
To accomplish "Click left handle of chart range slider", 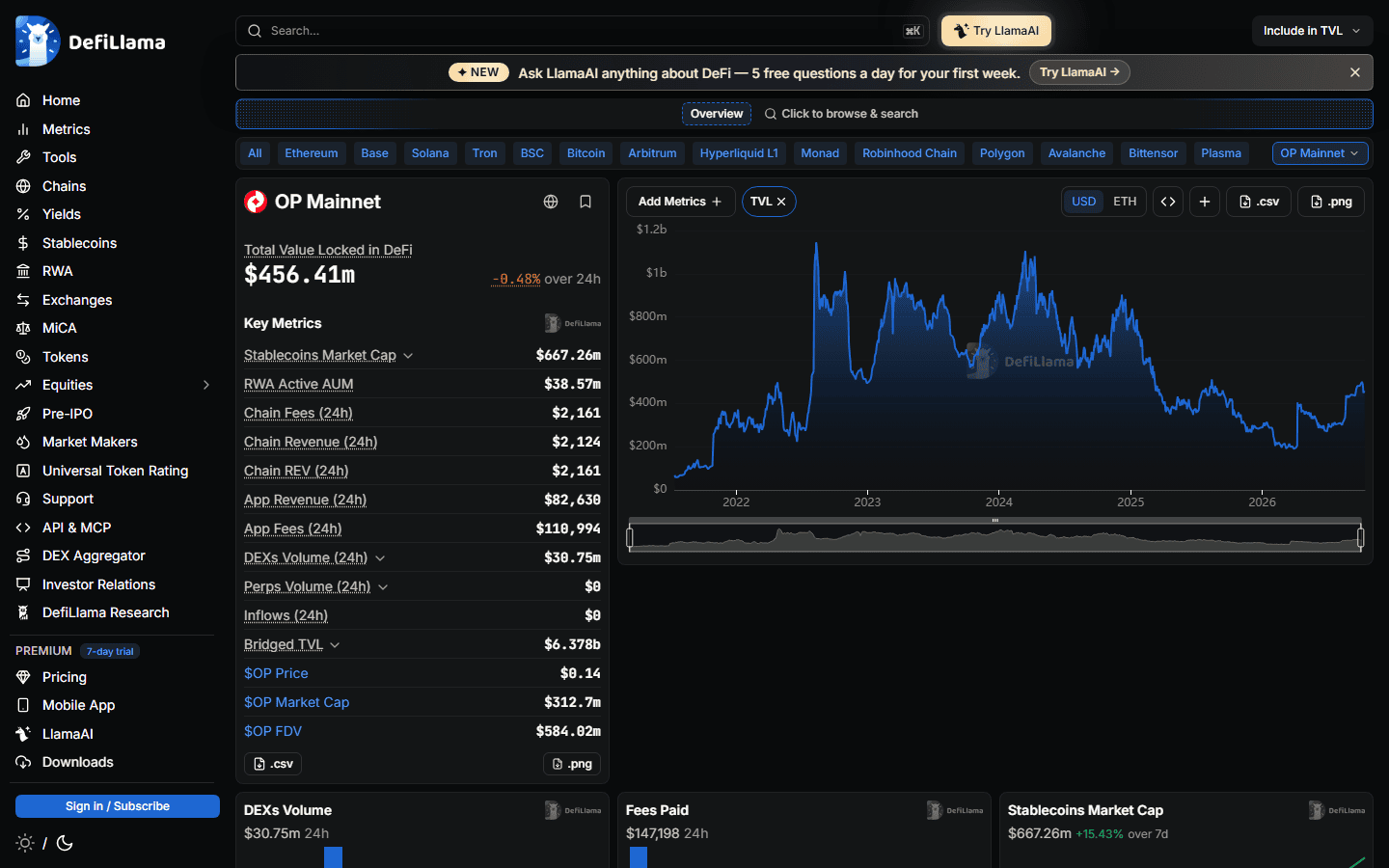I will point(630,537).
